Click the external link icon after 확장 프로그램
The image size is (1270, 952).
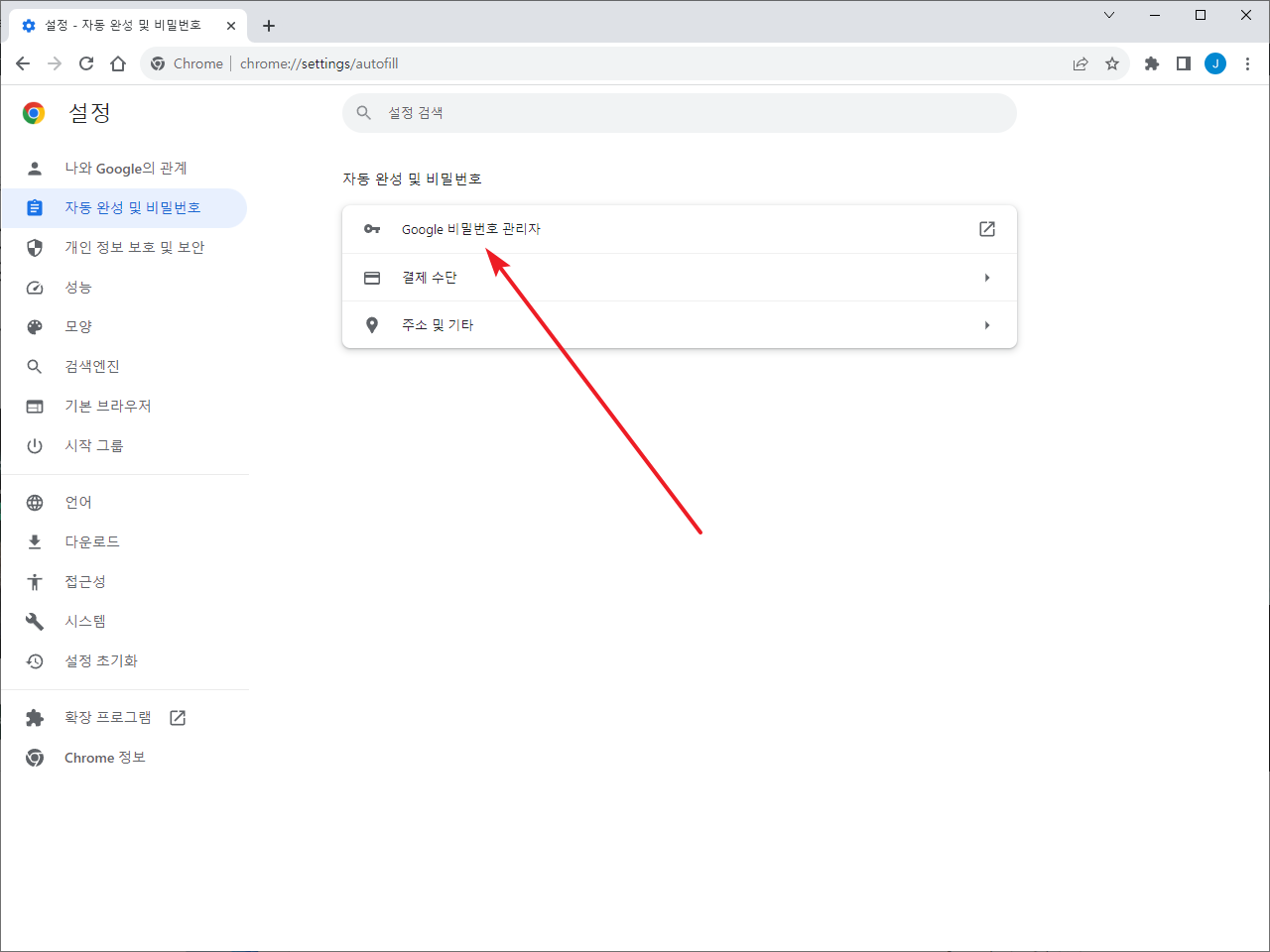(x=178, y=718)
